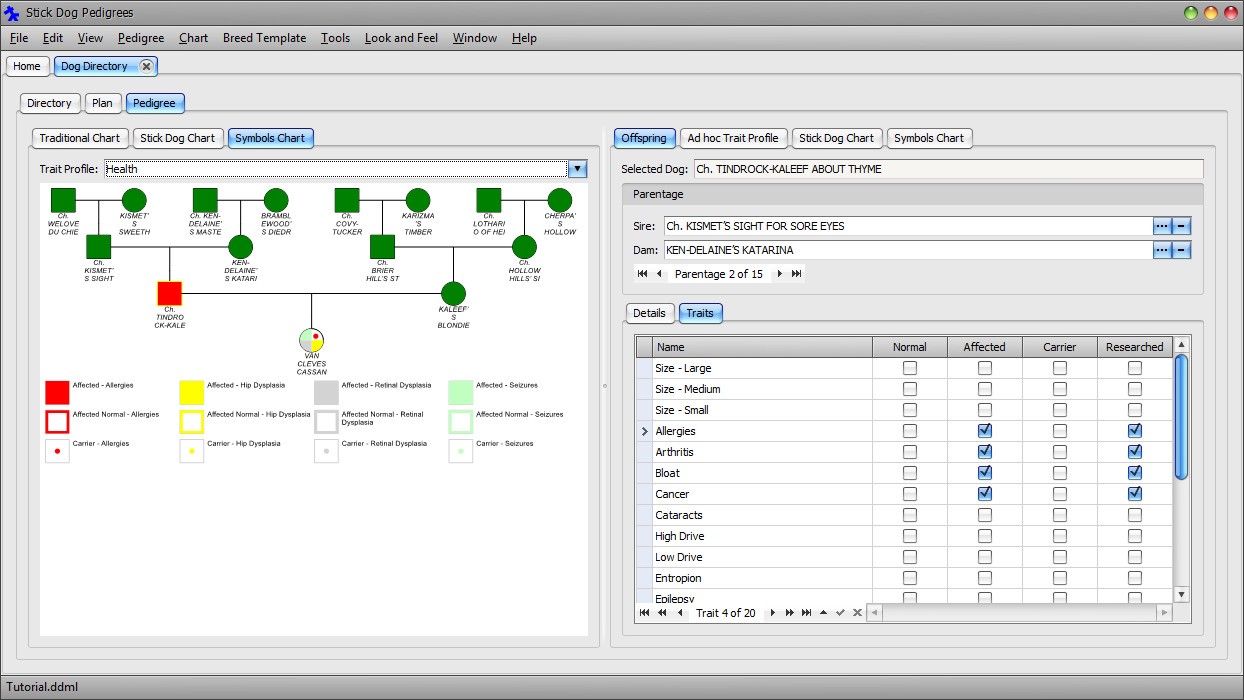Check the Normal box for Cataracts
Viewport: 1244px width, 700px height.
pyautogui.click(x=909, y=515)
